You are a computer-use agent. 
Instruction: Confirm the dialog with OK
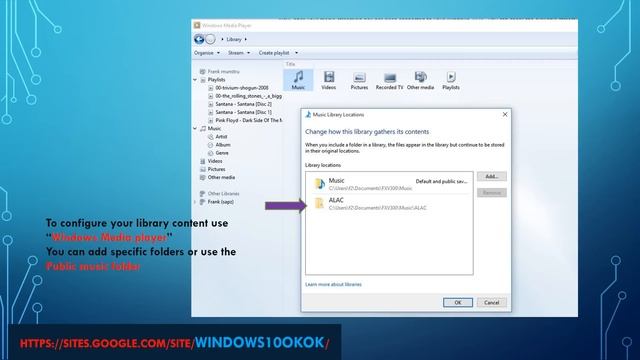click(458, 302)
